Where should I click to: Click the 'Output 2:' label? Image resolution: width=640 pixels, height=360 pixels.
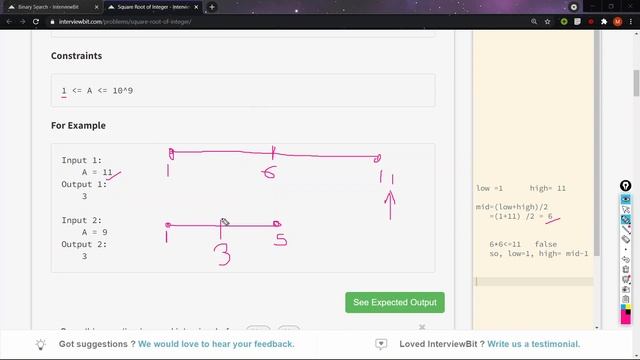point(84,244)
